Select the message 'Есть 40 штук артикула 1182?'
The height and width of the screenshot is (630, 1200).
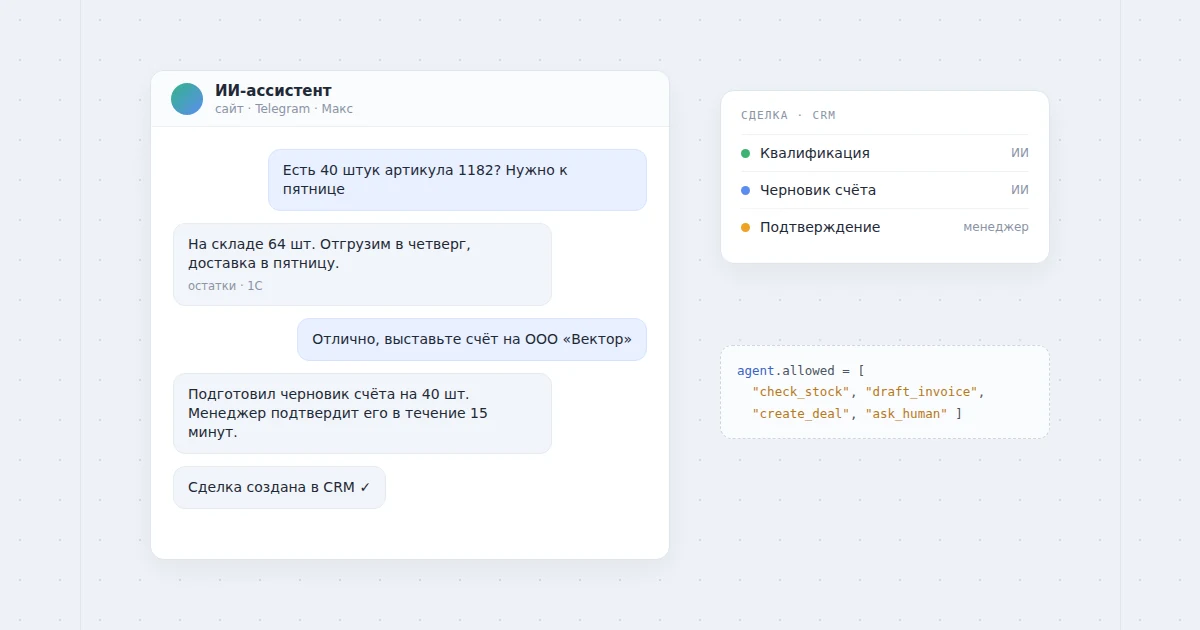(457, 180)
